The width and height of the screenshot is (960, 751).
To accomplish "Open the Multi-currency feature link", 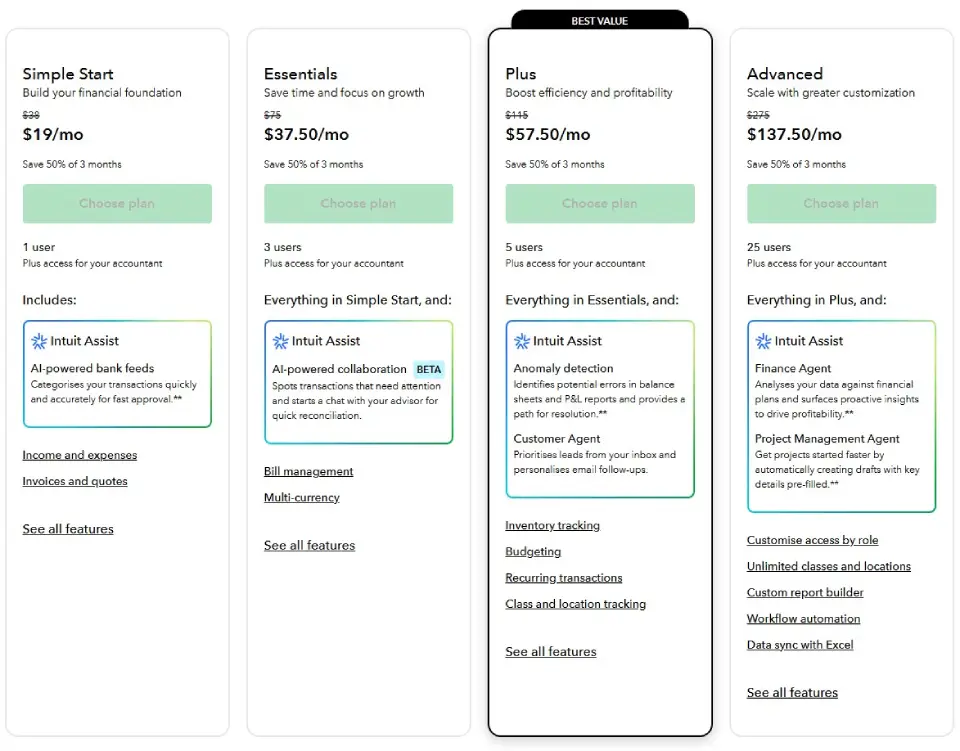I will [x=302, y=497].
